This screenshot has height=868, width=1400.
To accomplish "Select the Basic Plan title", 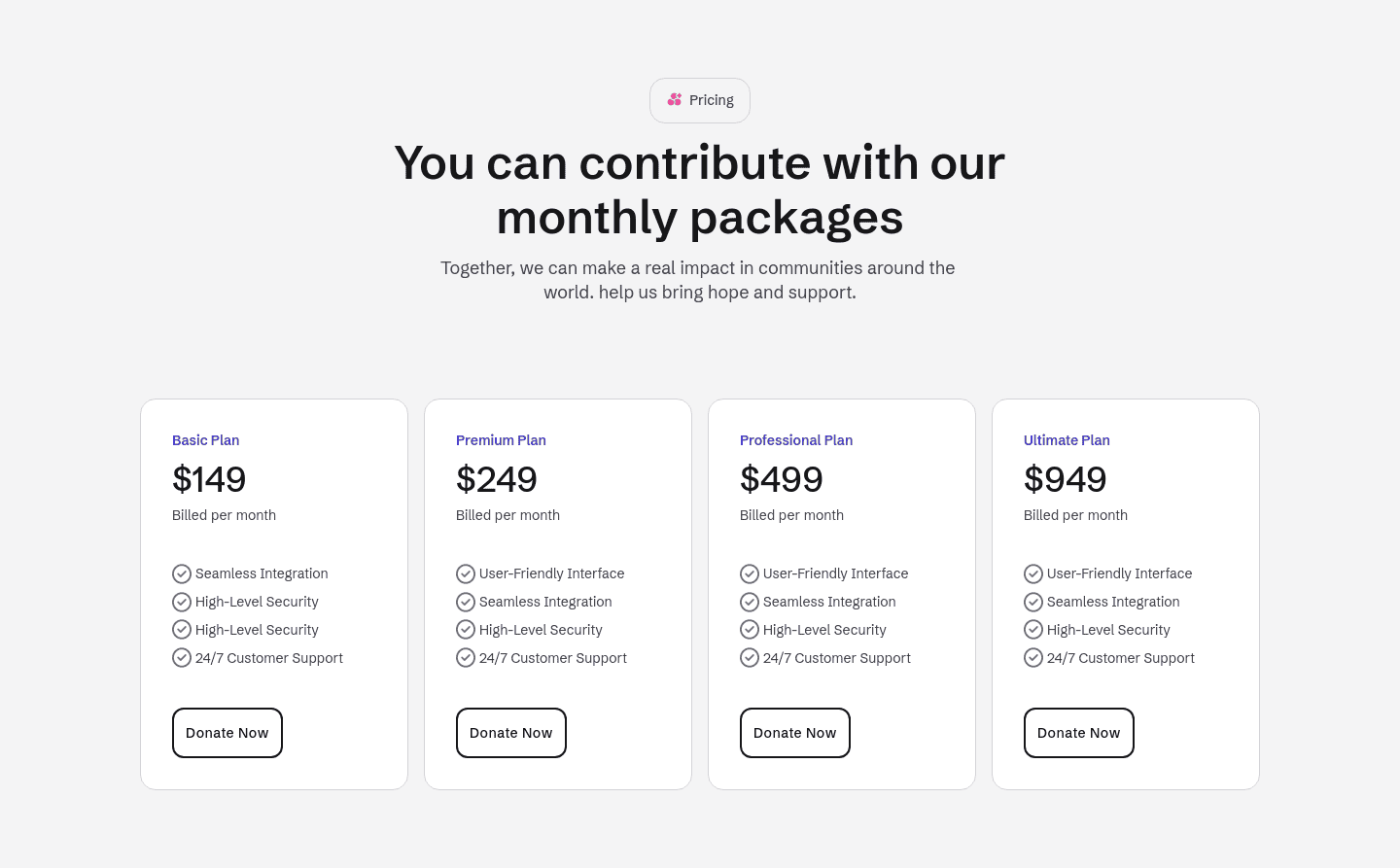I will tap(205, 440).
